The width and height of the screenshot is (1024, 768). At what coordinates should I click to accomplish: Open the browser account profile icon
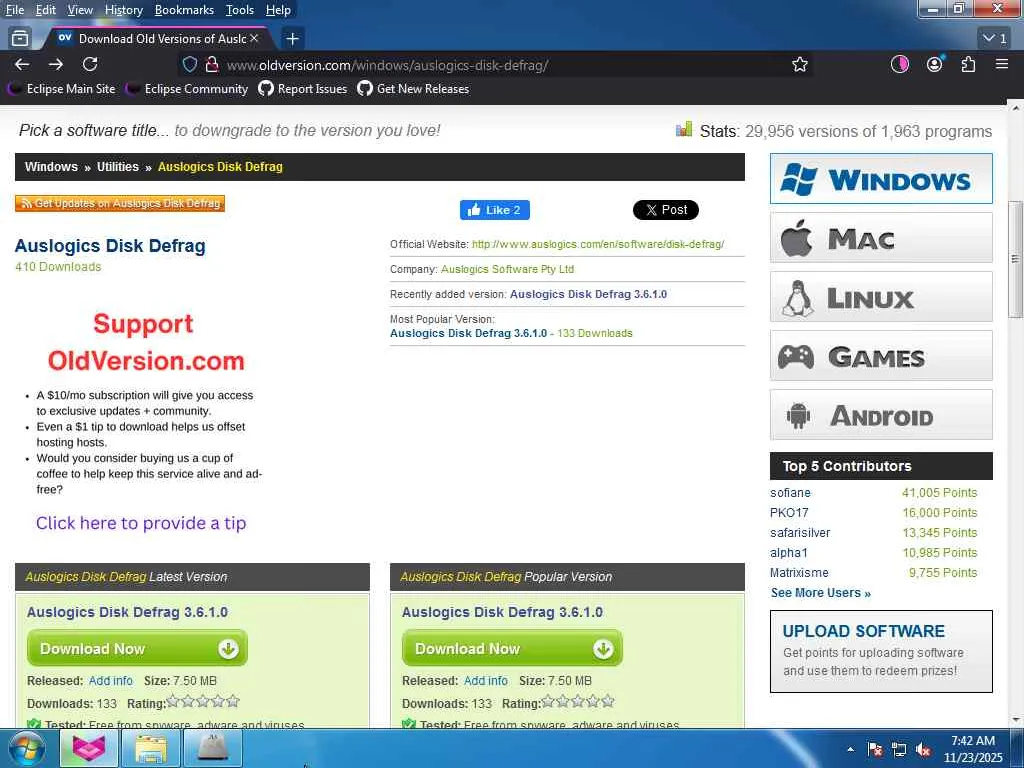[x=935, y=64]
